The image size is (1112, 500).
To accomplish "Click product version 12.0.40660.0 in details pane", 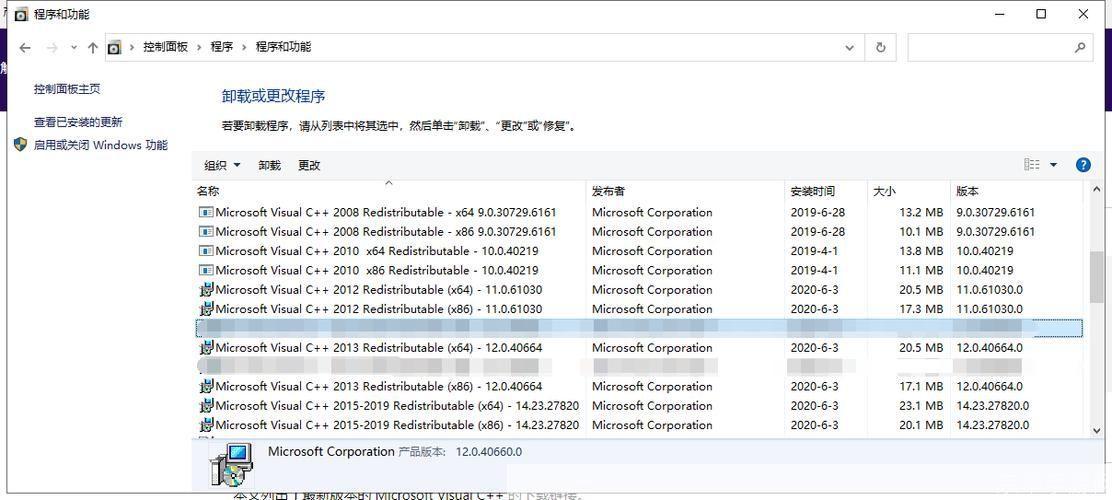I will pos(489,452).
